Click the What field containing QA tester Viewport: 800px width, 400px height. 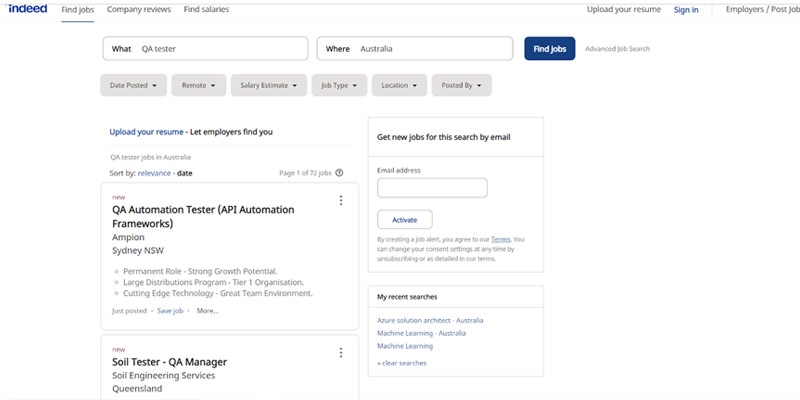tap(205, 48)
